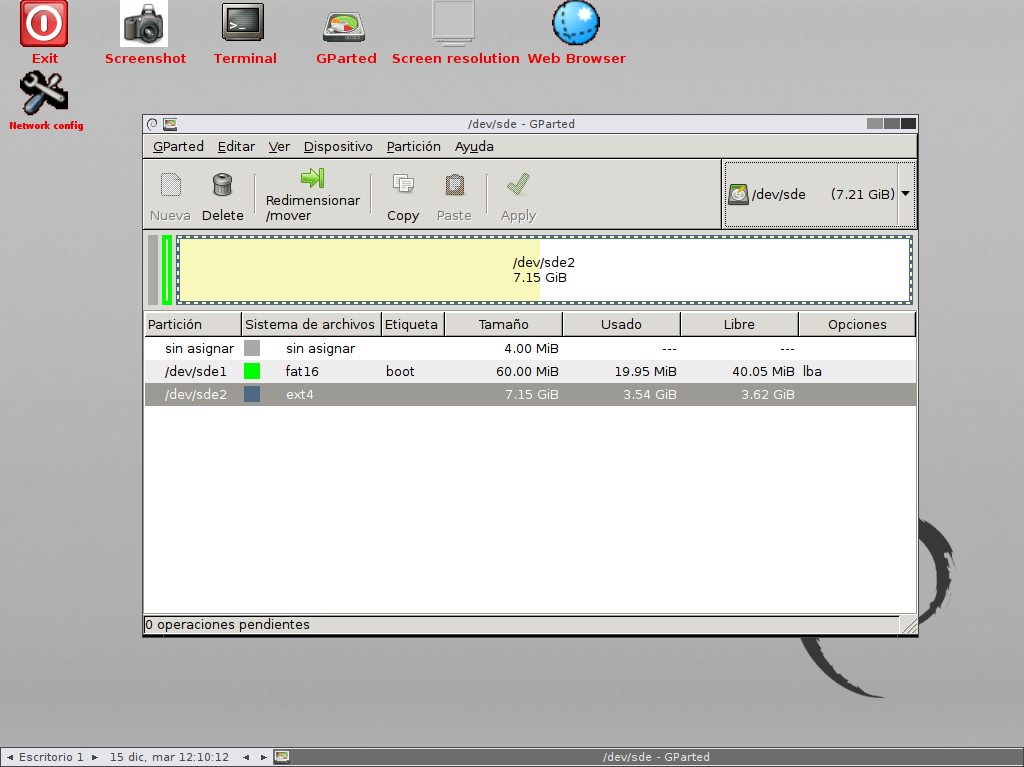1024x767 pixels.
Task: Click the Escritorio 1 desktop label
Action: click(51, 757)
